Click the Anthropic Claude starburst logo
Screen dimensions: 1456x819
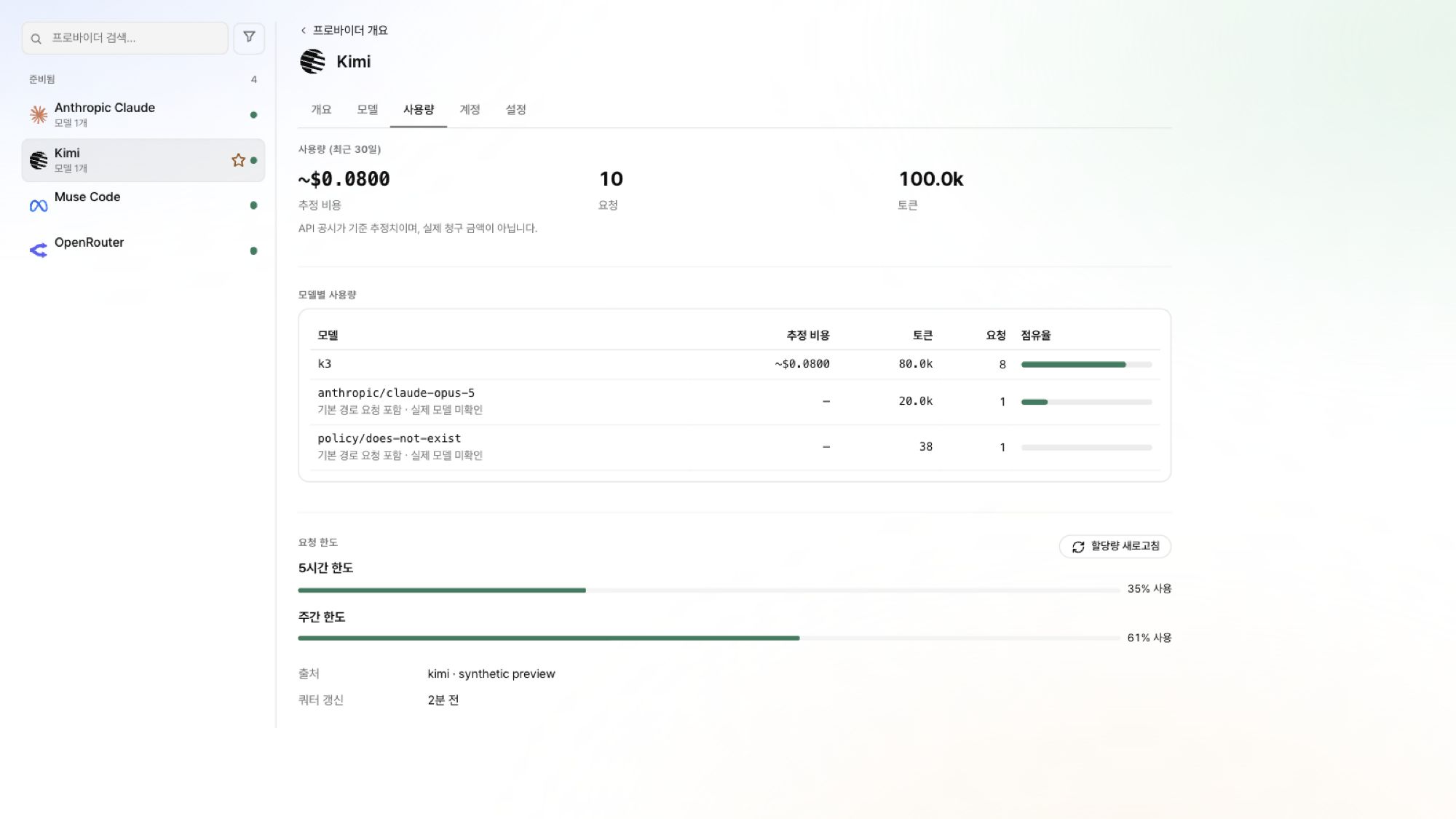pos(39,114)
